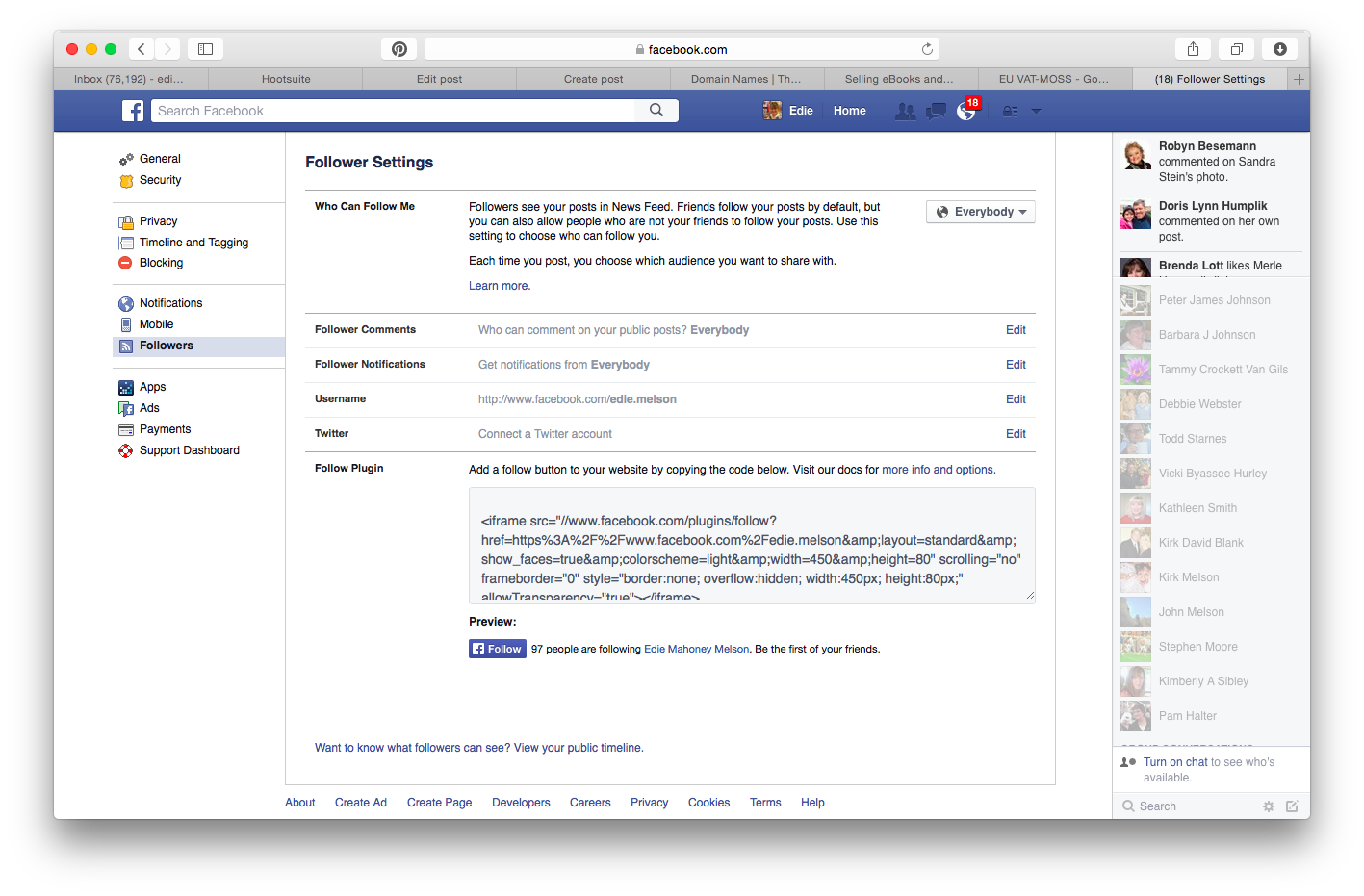
Task: Open Ads settings in sidebar
Action: [149, 408]
